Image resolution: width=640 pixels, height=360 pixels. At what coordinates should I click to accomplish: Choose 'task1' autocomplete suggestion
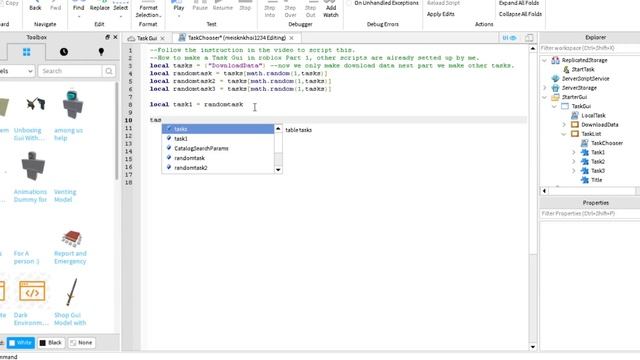click(218, 139)
